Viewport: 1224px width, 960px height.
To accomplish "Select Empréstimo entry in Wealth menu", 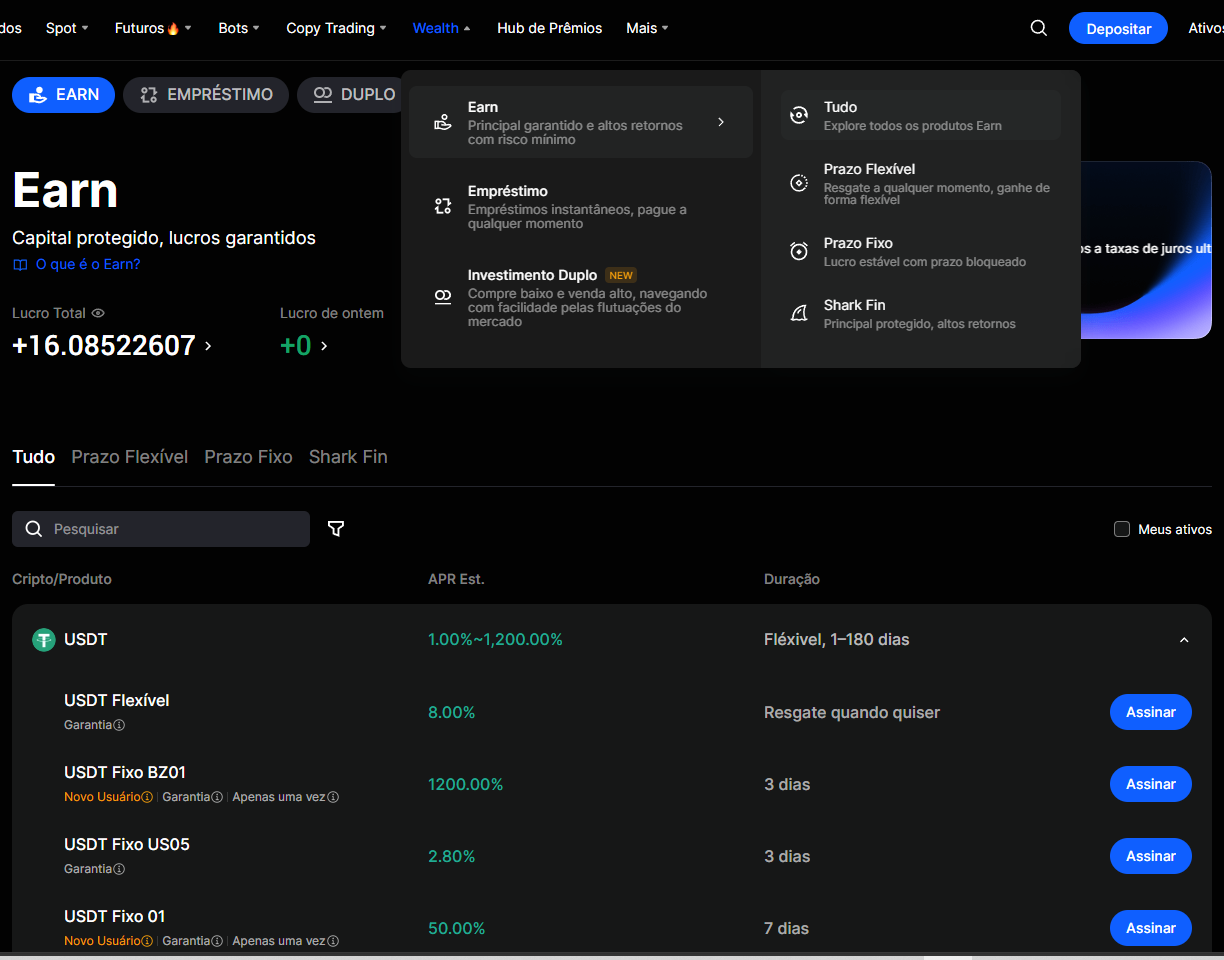I will coord(581,206).
